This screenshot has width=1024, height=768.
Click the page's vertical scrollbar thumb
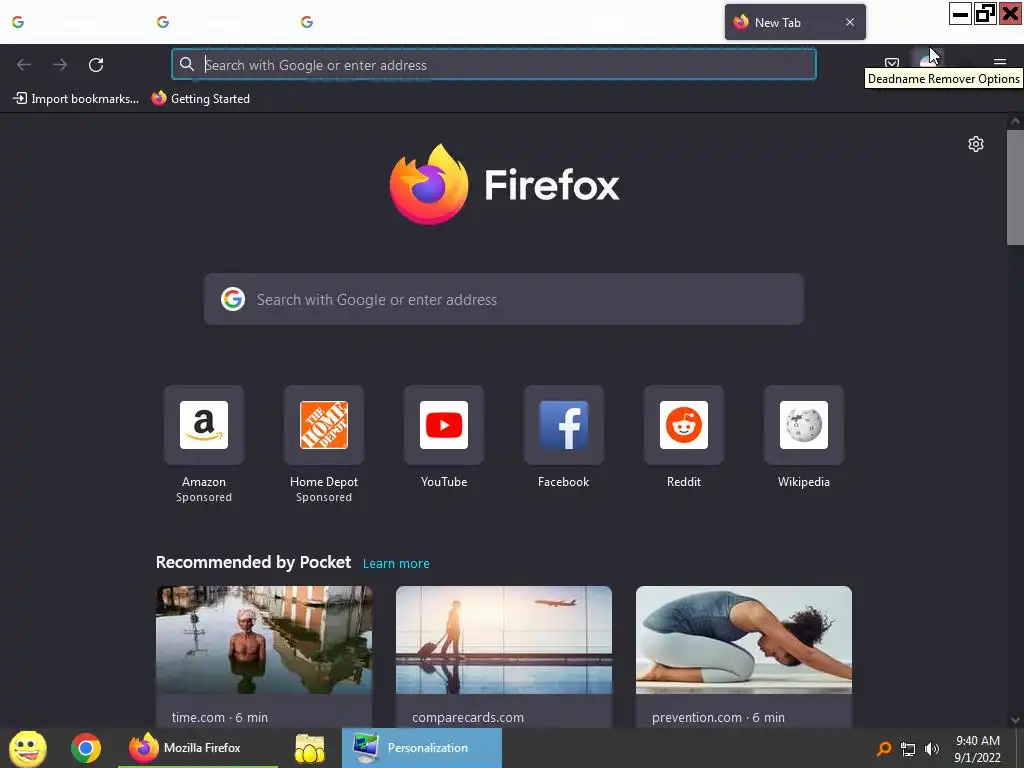[x=1015, y=187]
